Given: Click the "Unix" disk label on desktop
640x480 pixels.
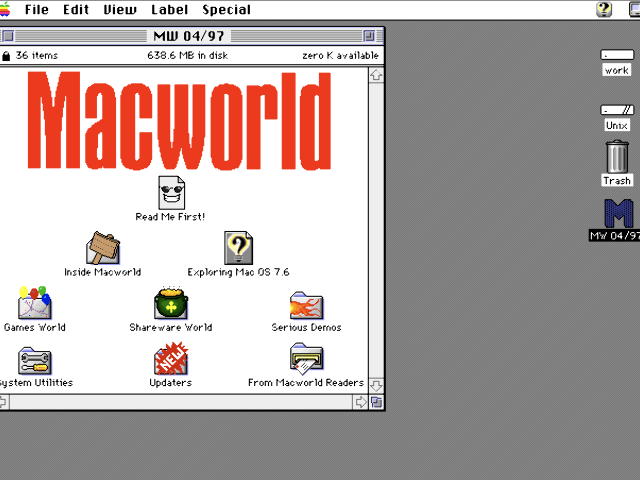Looking at the screenshot, I should [617, 125].
